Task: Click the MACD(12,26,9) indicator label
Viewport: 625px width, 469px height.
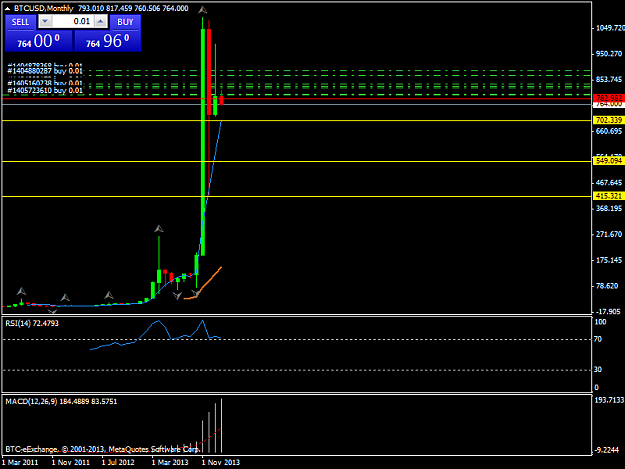Action: pos(61,401)
